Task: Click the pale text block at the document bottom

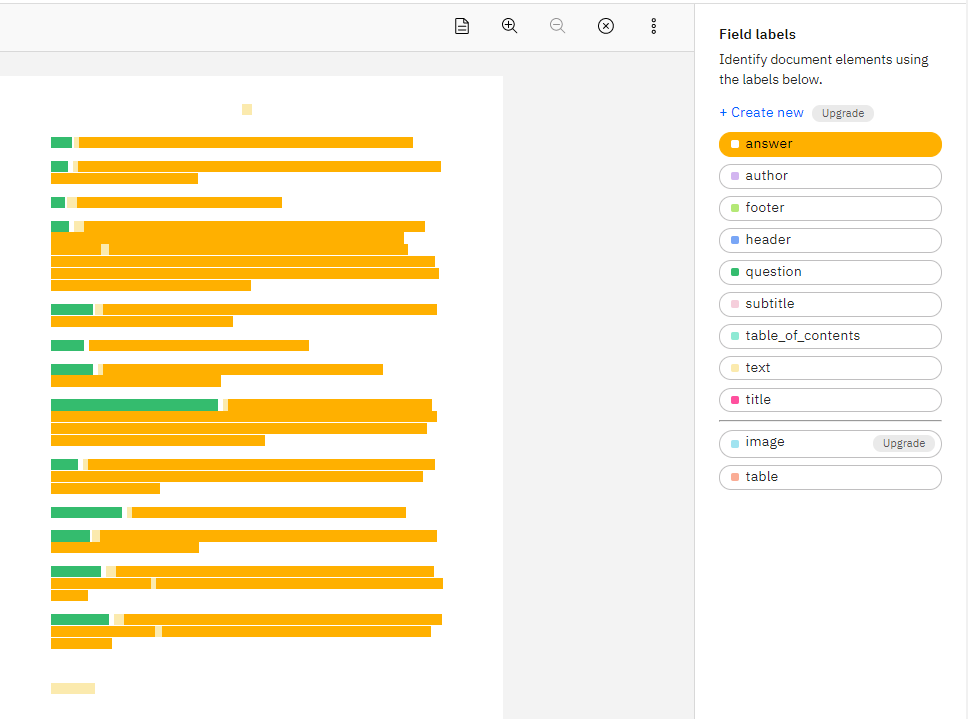Action: pos(73,688)
